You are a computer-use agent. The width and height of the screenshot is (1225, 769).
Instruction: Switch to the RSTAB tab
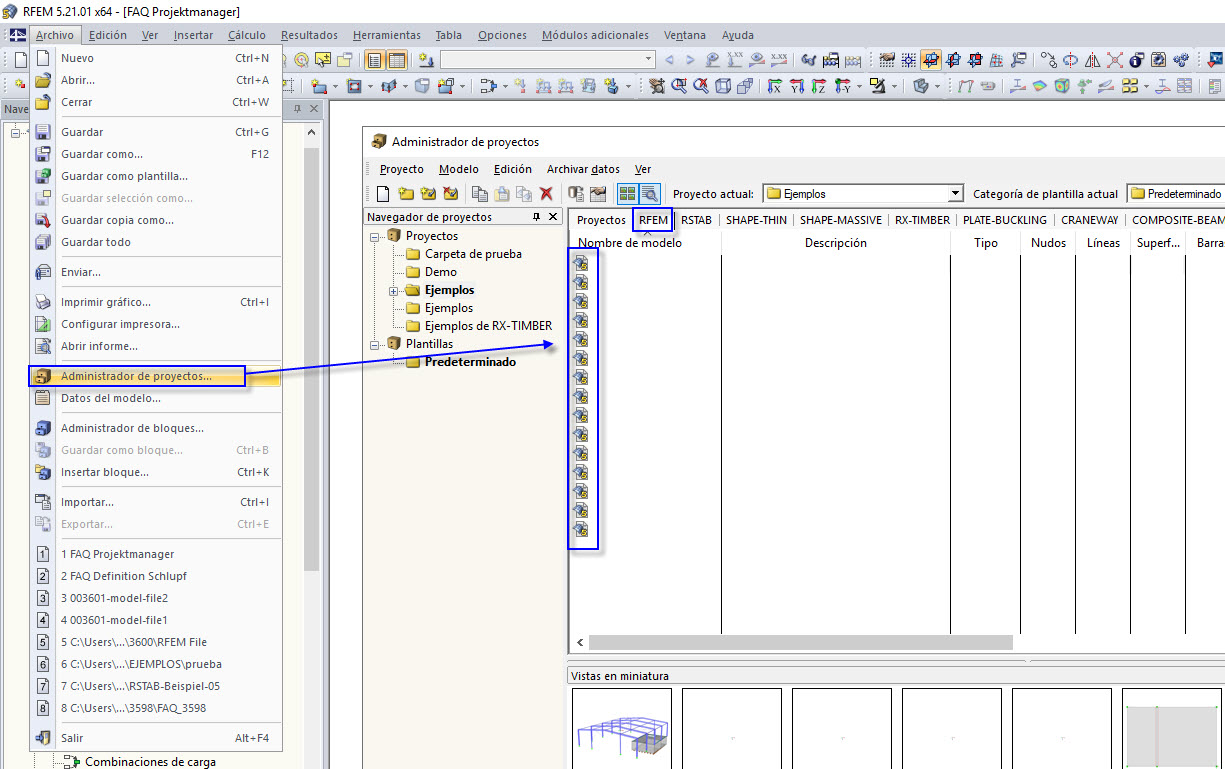696,220
